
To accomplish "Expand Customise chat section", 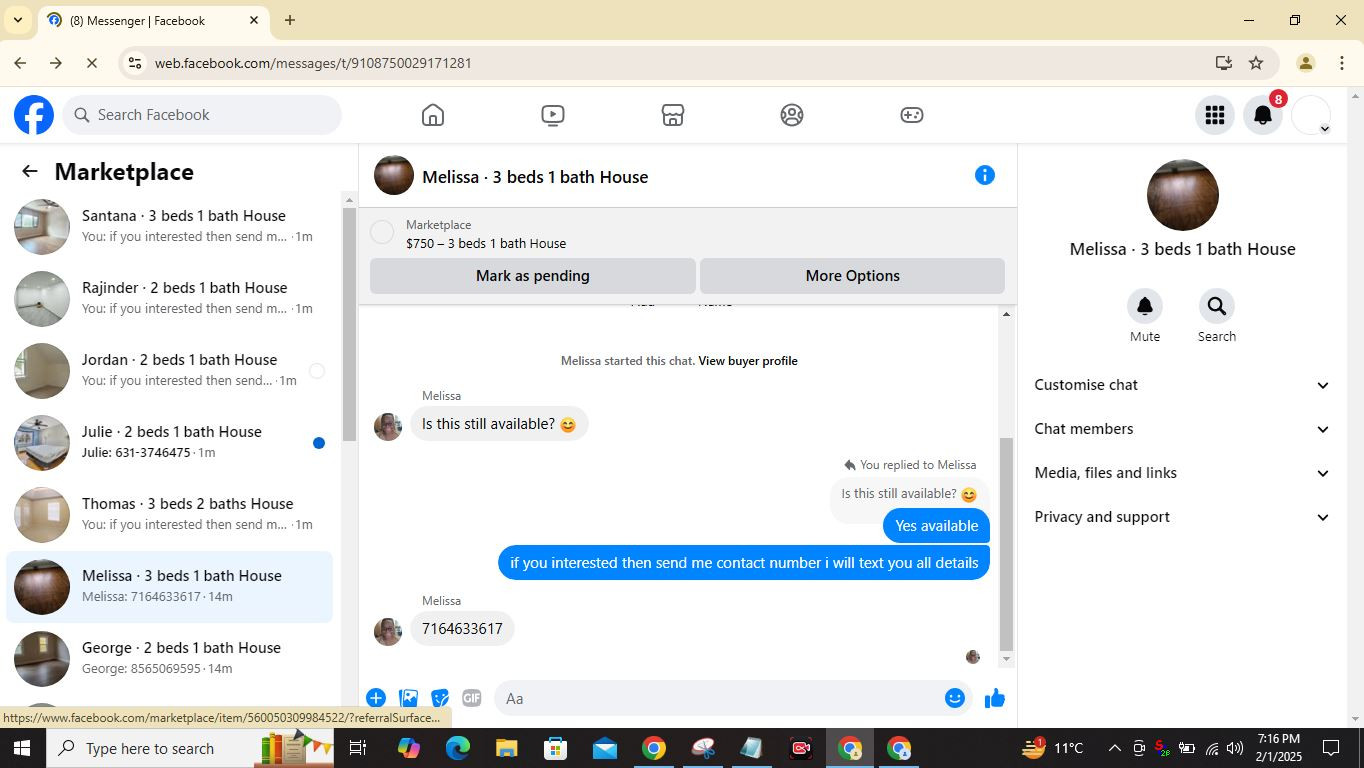I will coord(1182,385).
